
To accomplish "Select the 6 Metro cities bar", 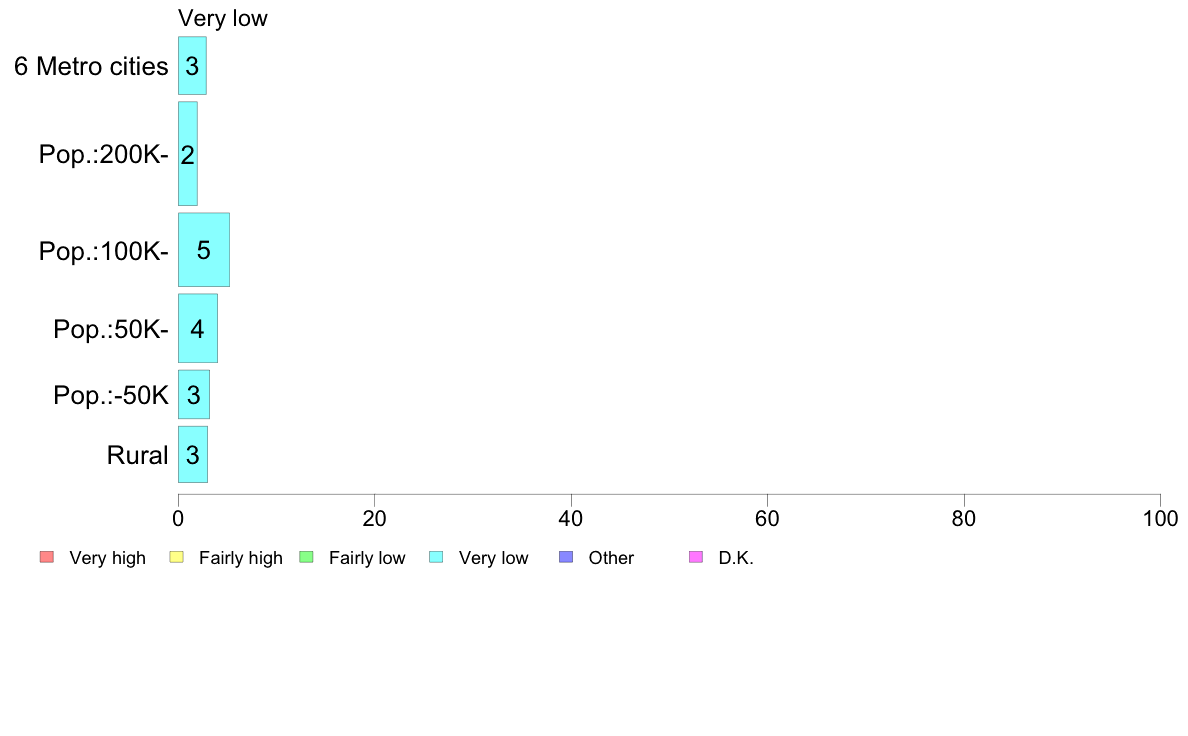I will 192,66.
